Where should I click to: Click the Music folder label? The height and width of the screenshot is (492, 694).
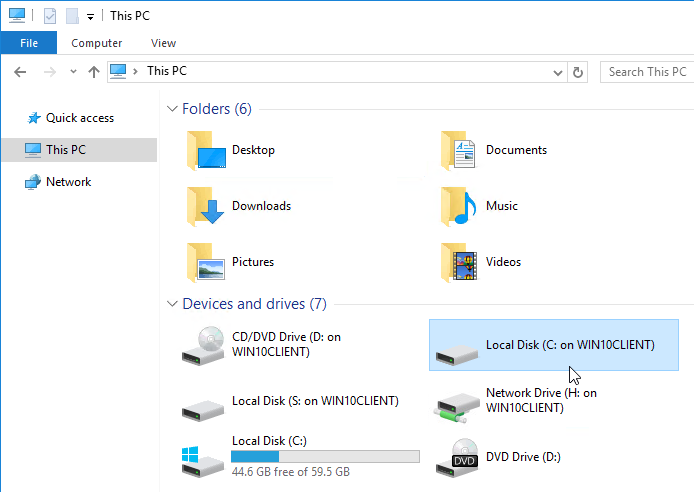tap(501, 206)
